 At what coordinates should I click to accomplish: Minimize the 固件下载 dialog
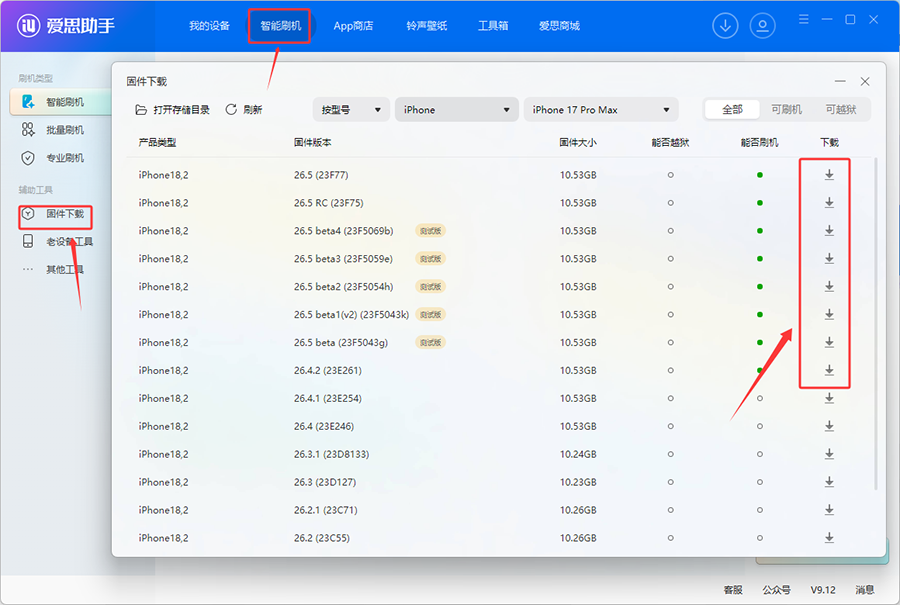tap(840, 82)
